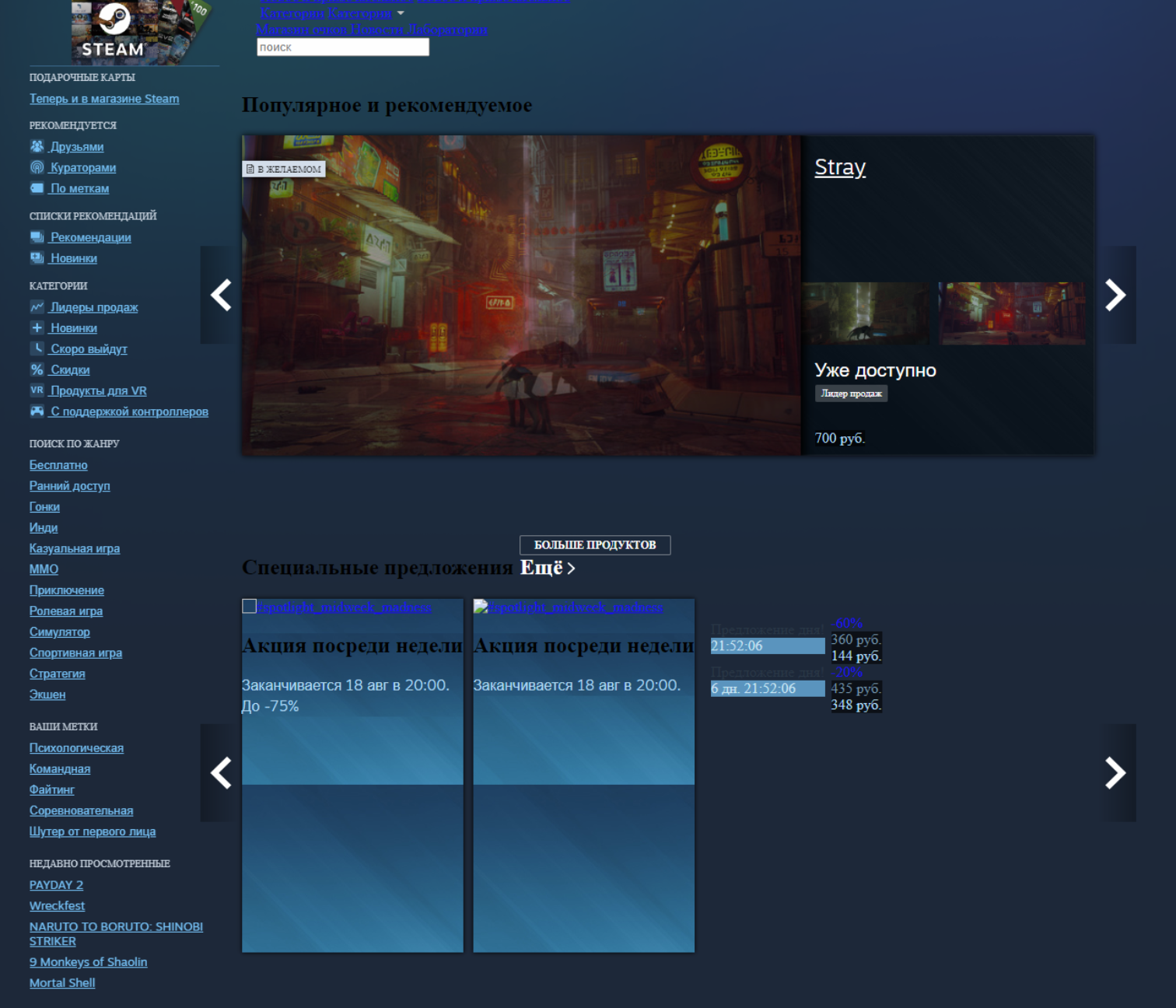Open recently viewed Mortal Shell
The width and height of the screenshot is (1176, 1008).
[x=62, y=983]
